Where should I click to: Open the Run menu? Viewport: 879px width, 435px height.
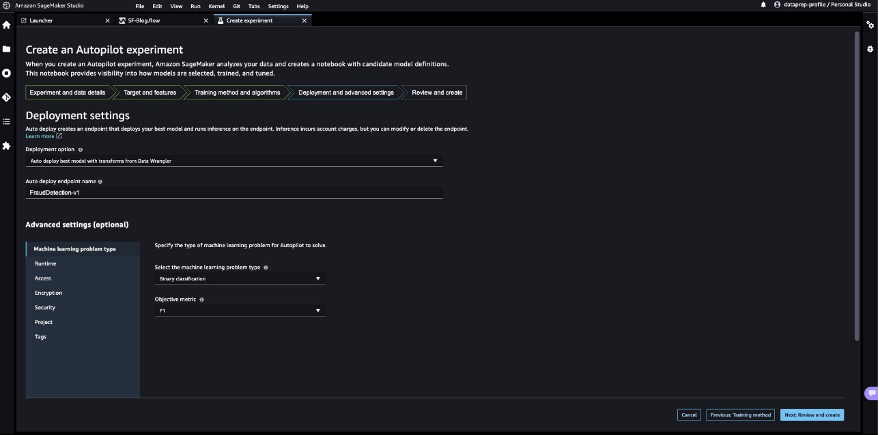click(x=195, y=6)
